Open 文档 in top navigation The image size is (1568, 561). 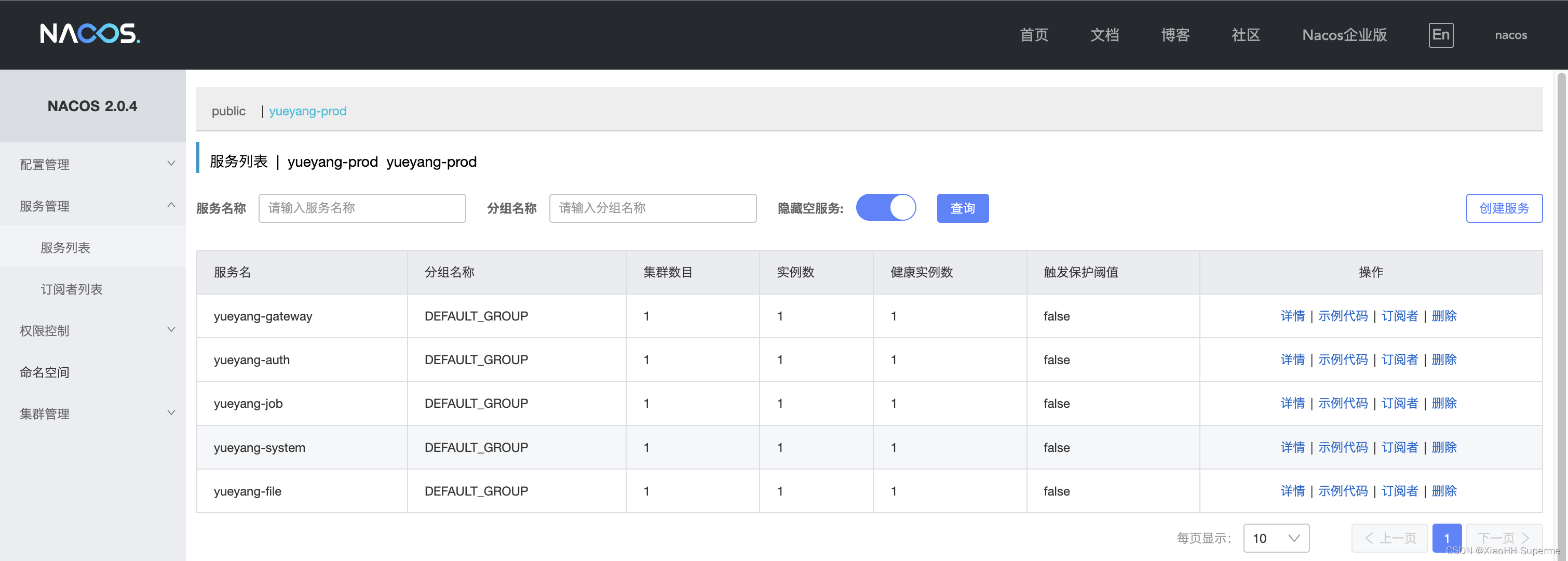(1105, 35)
